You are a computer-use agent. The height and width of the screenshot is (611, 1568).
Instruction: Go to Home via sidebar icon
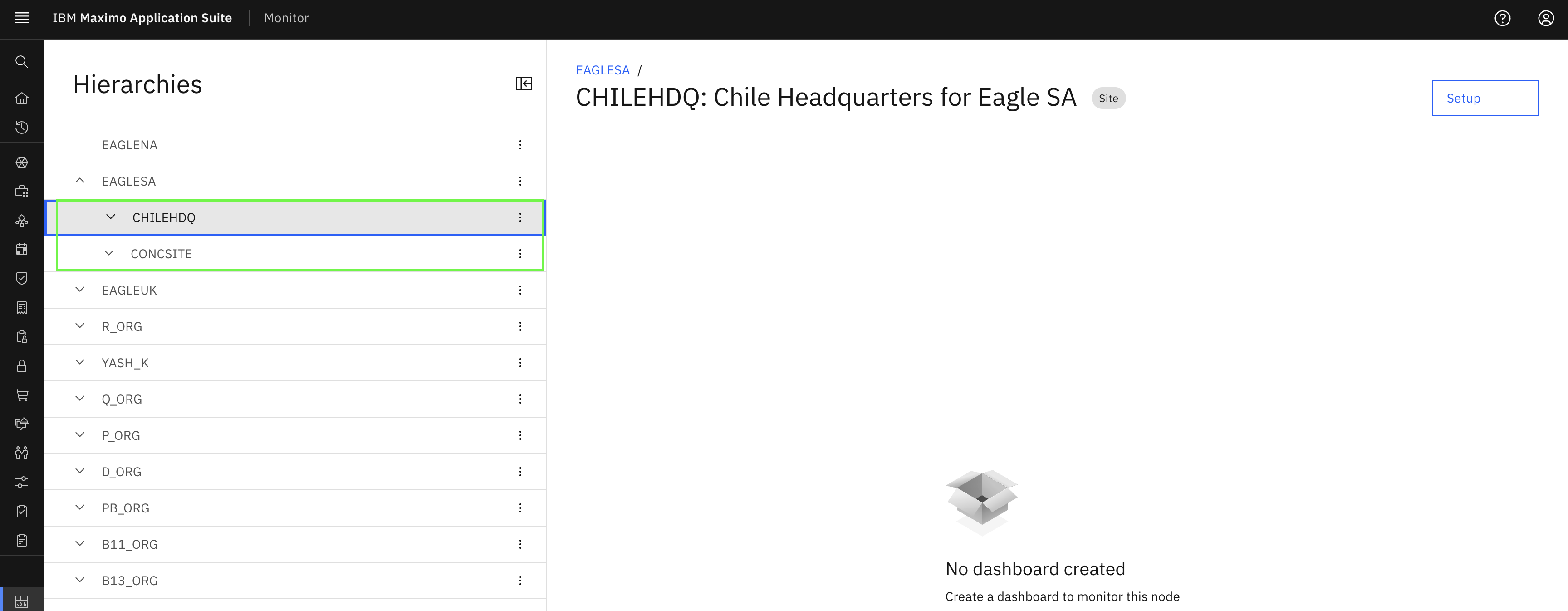click(22, 98)
